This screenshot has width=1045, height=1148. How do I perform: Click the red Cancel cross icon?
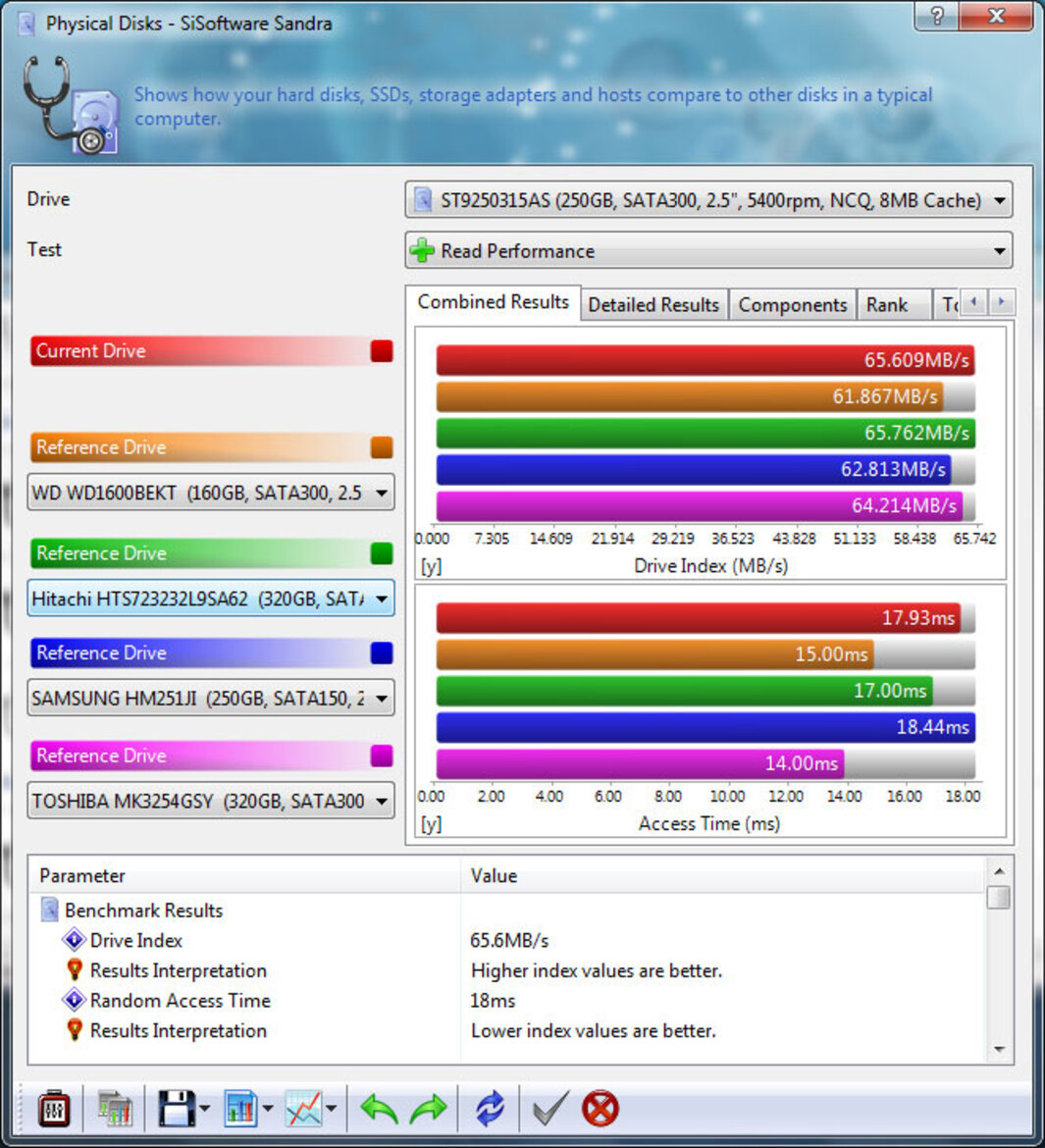600,1109
